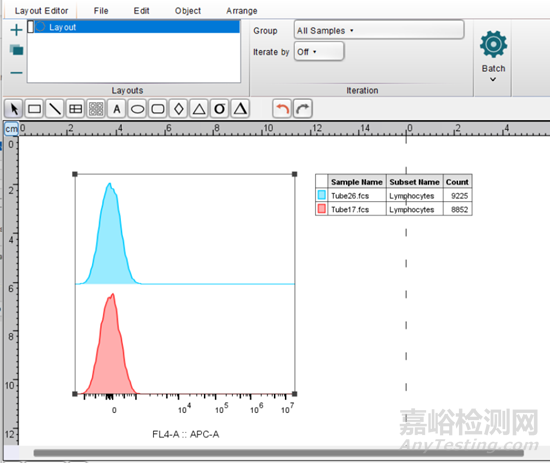Insert a table with the table tool
Screen dimensions: 550x463
[x=75, y=109]
